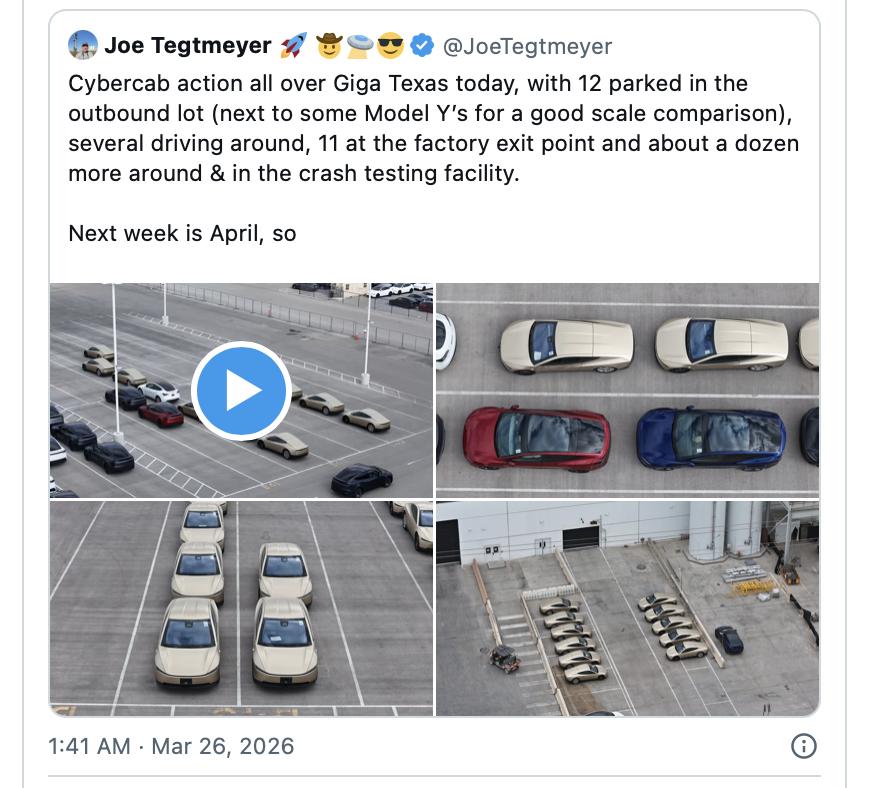The height and width of the screenshot is (788, 876).
Task: Click the blue verified badge
Action: 423,46
